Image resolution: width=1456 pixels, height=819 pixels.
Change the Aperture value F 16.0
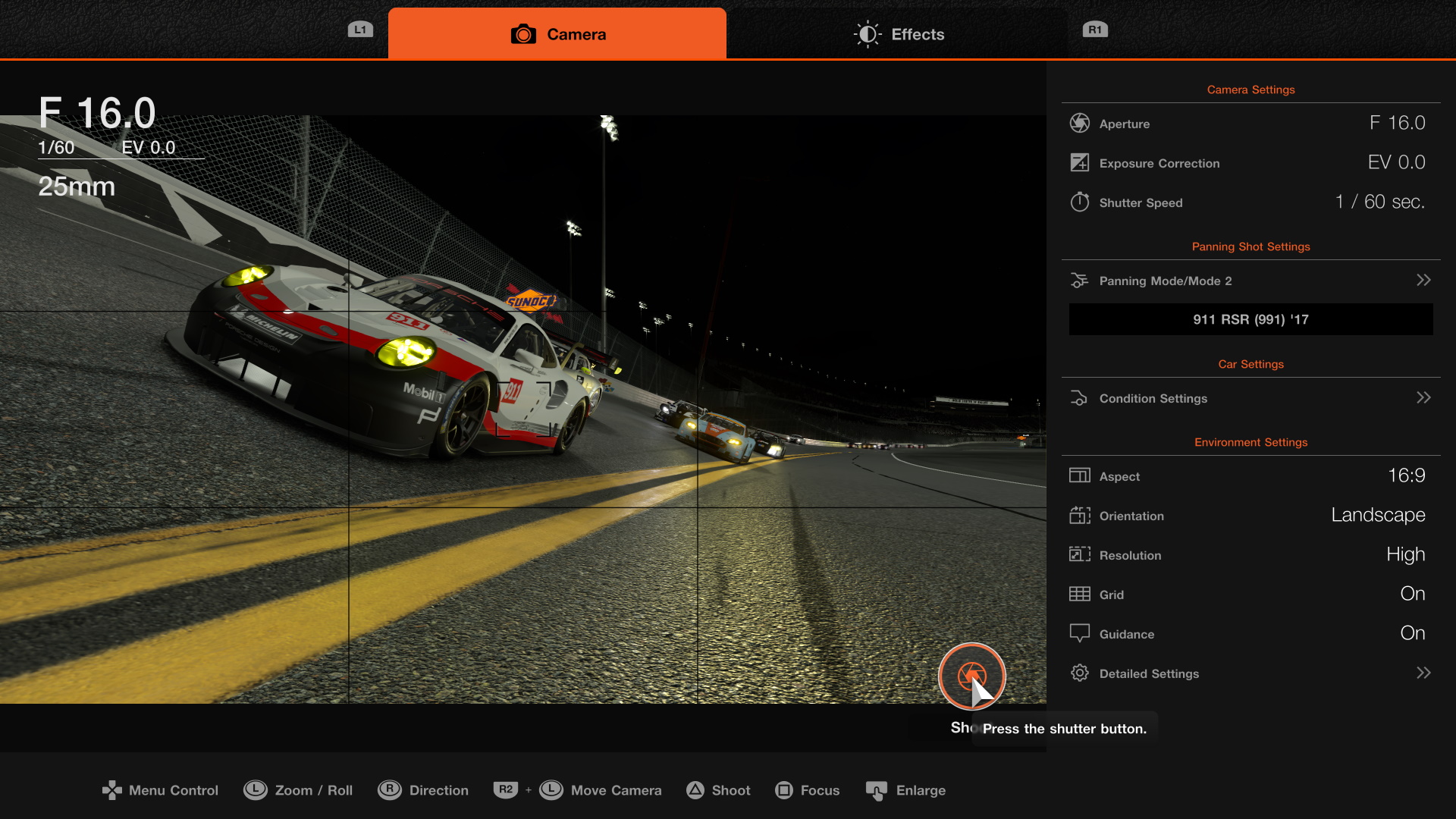coord(1398,123)
